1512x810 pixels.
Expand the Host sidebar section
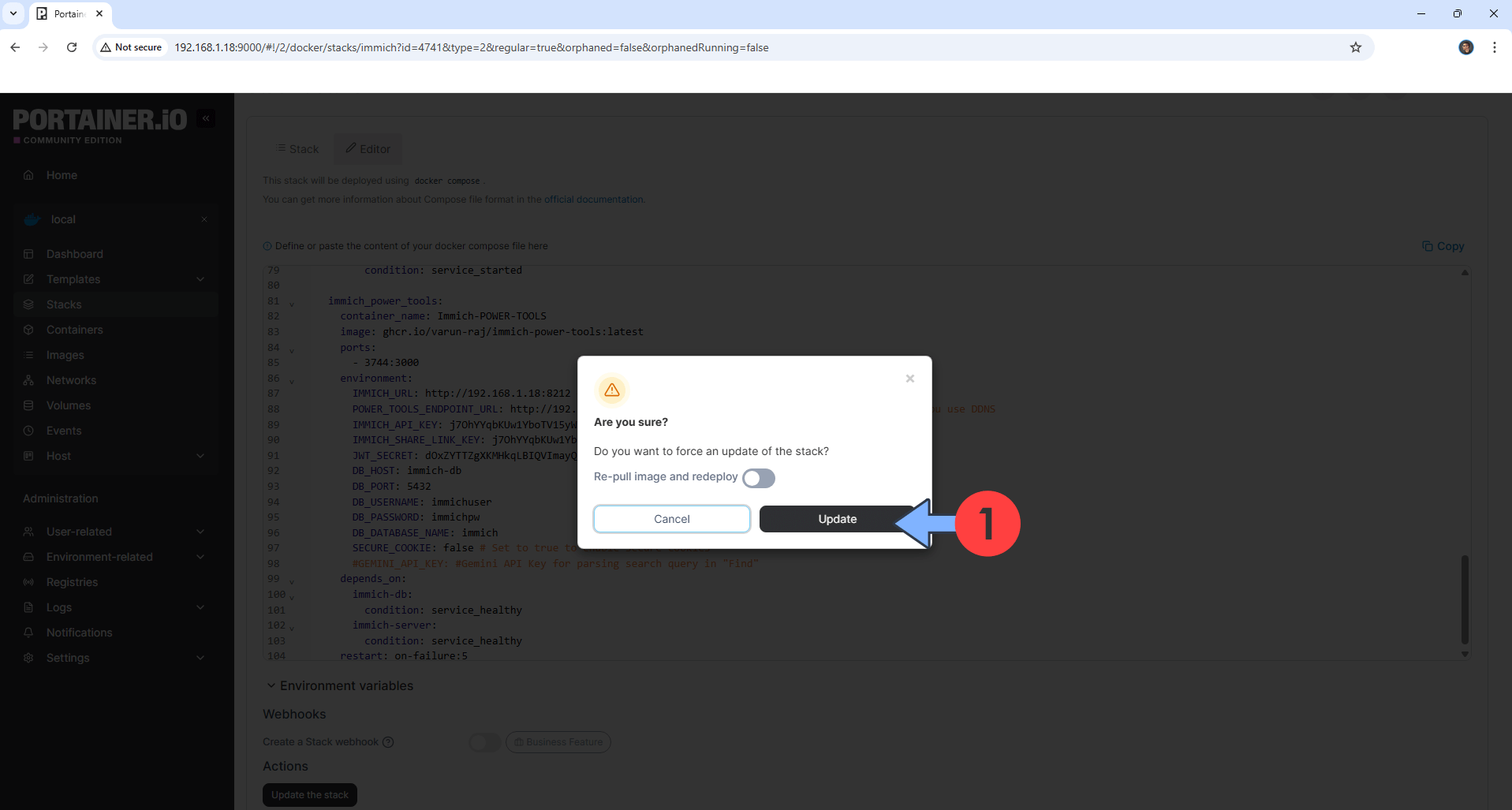200,456
